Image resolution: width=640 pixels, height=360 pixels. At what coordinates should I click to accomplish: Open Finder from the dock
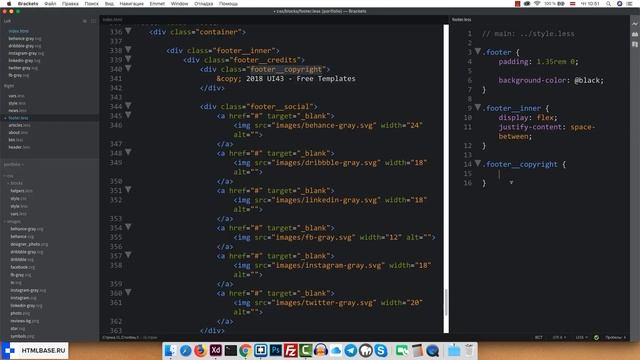[170, 351]
